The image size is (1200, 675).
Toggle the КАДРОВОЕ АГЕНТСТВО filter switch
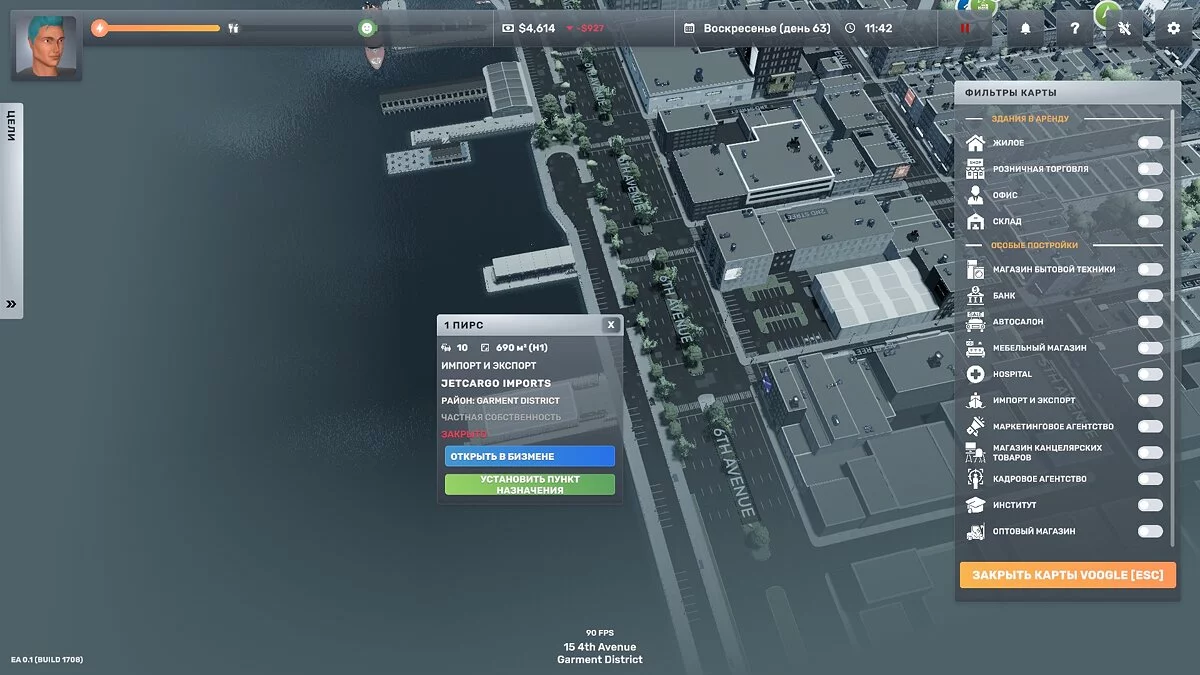coord(1150,479)
